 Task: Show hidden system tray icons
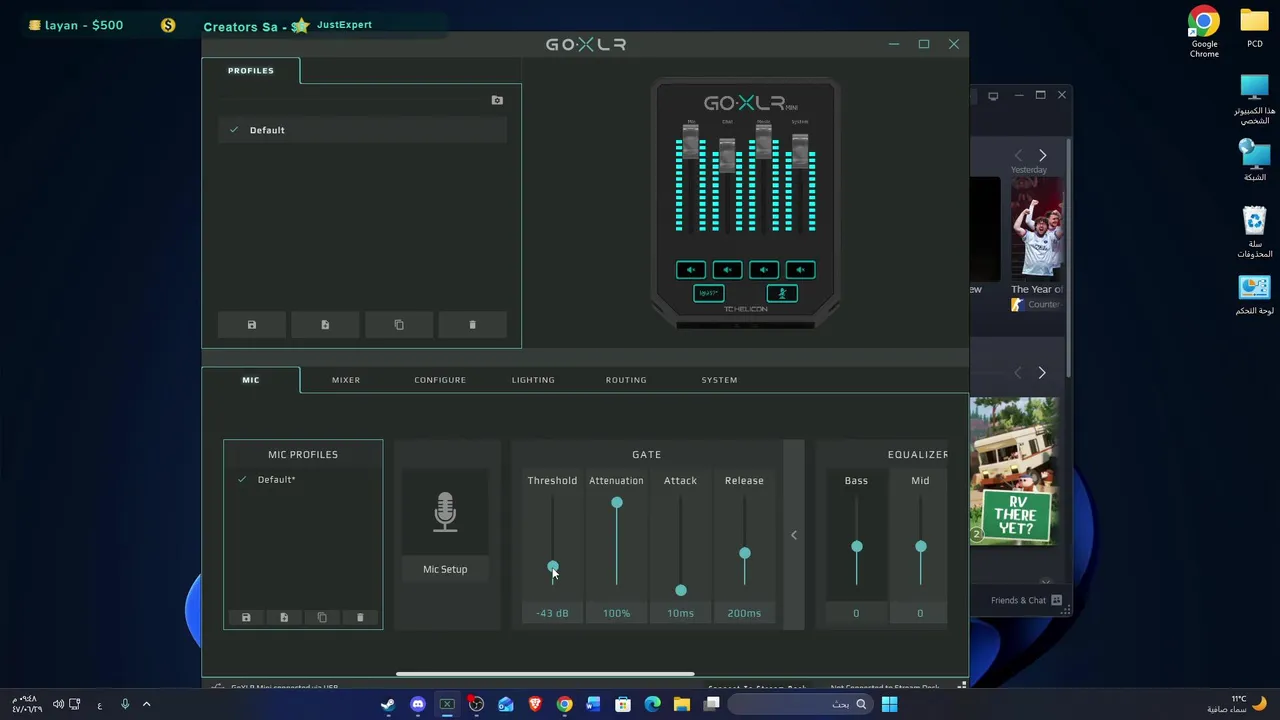coord(146,704)
